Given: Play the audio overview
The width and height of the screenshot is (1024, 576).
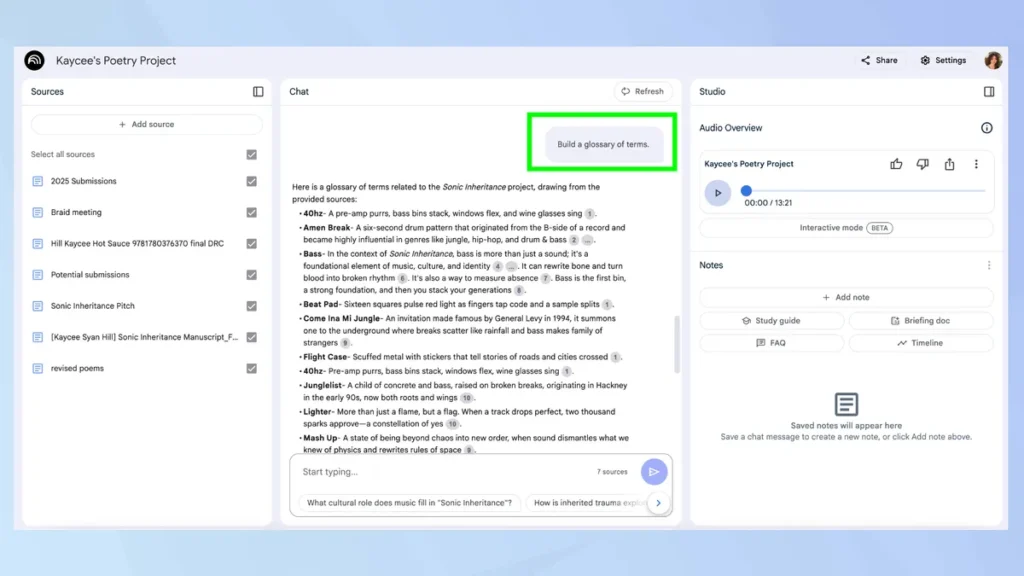Looking at the screenshot, I should [717, 193].
